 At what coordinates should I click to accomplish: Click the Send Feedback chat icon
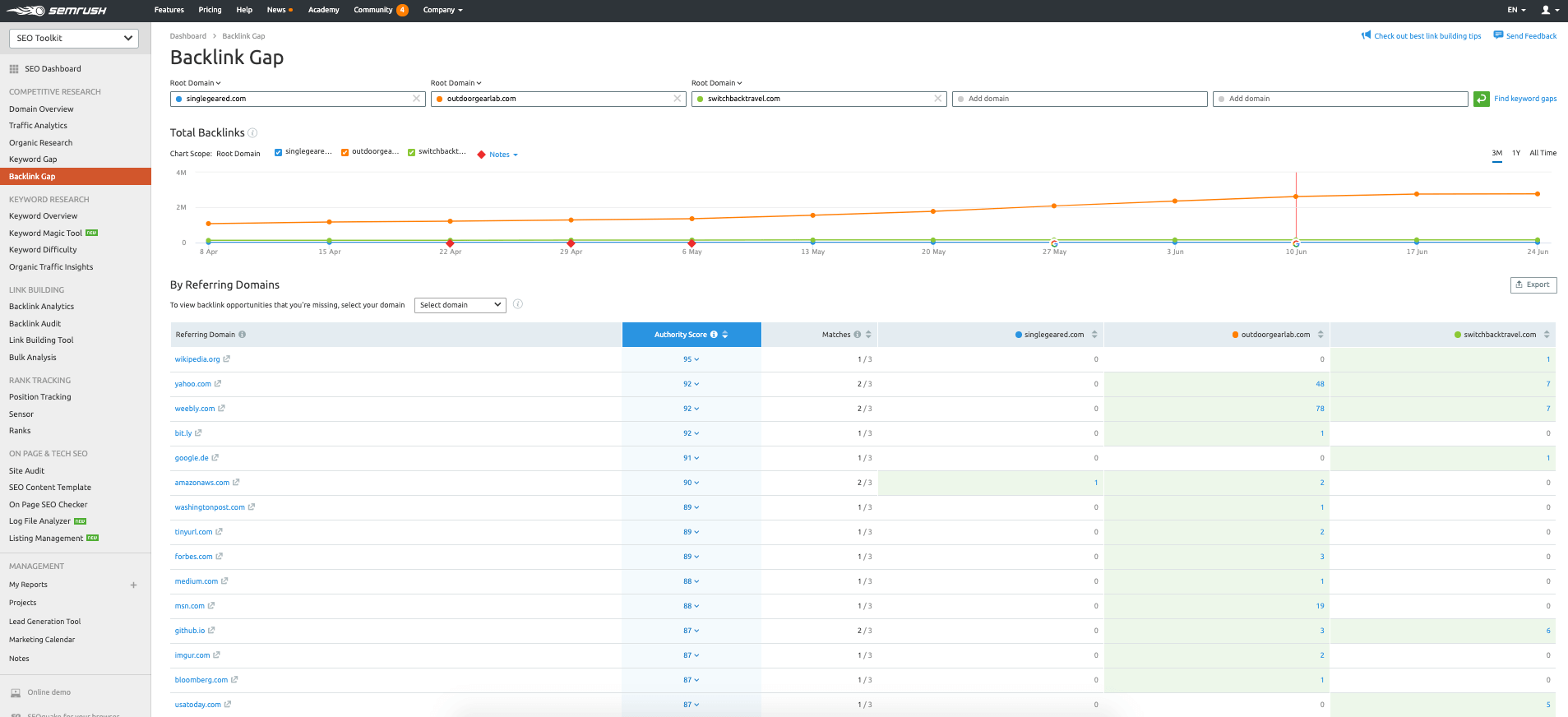point(1498,35)
